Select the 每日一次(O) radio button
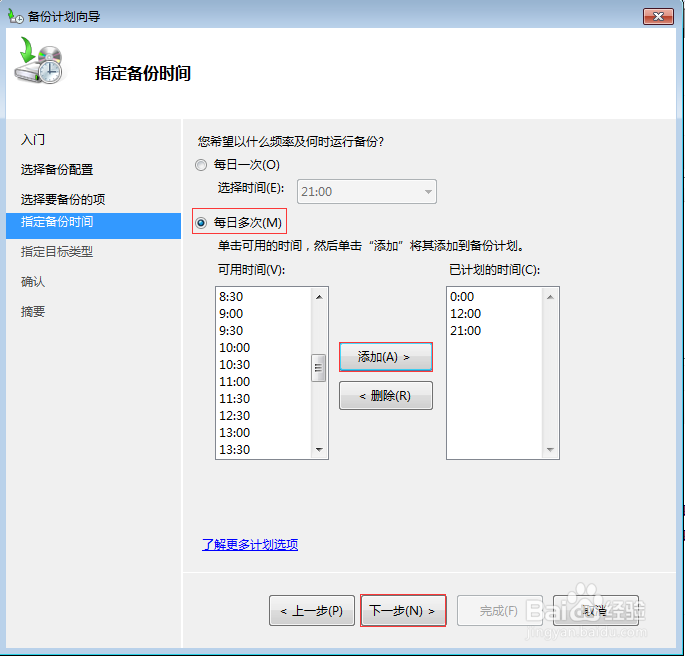This screenshot has height=656, width=685. 201,165
